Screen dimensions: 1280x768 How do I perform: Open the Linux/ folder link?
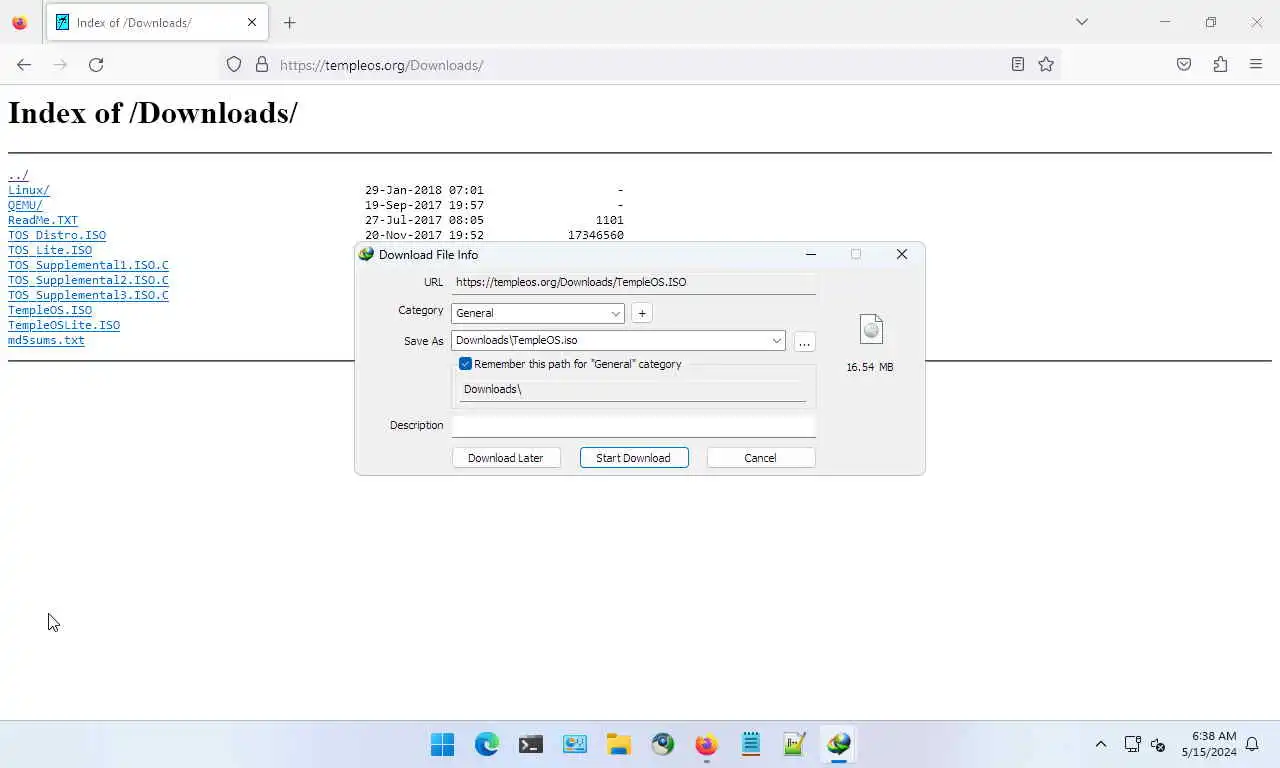pos(29,190)
